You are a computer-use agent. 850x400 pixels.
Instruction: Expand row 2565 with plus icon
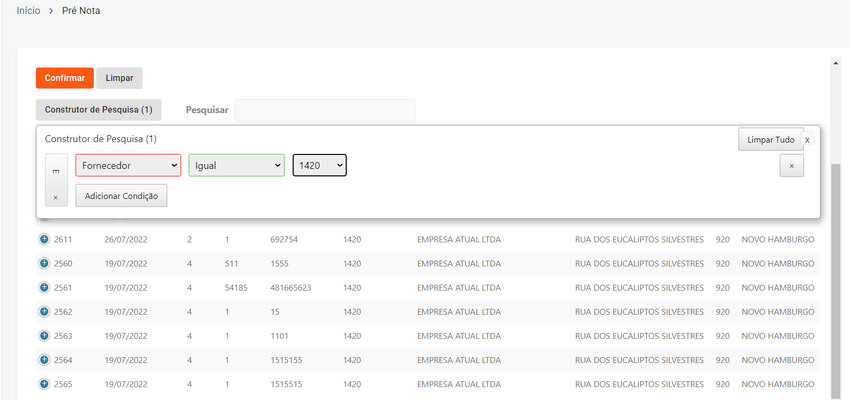tap(44, 384)
